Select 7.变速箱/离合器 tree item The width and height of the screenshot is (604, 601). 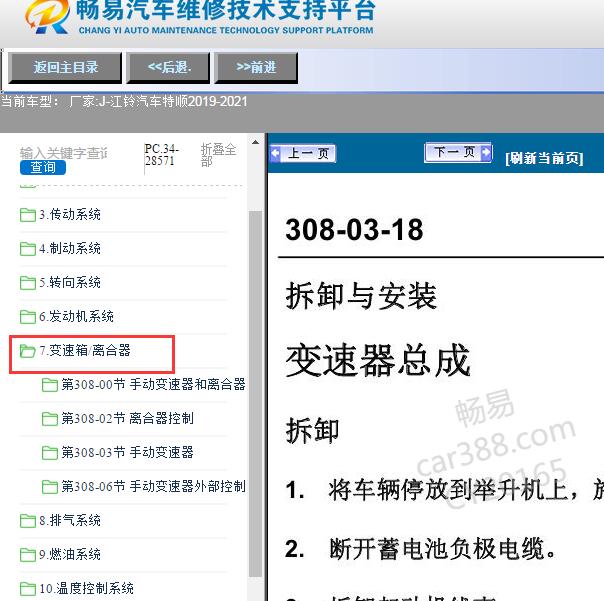pyautogui.click(x=85, y=351)
